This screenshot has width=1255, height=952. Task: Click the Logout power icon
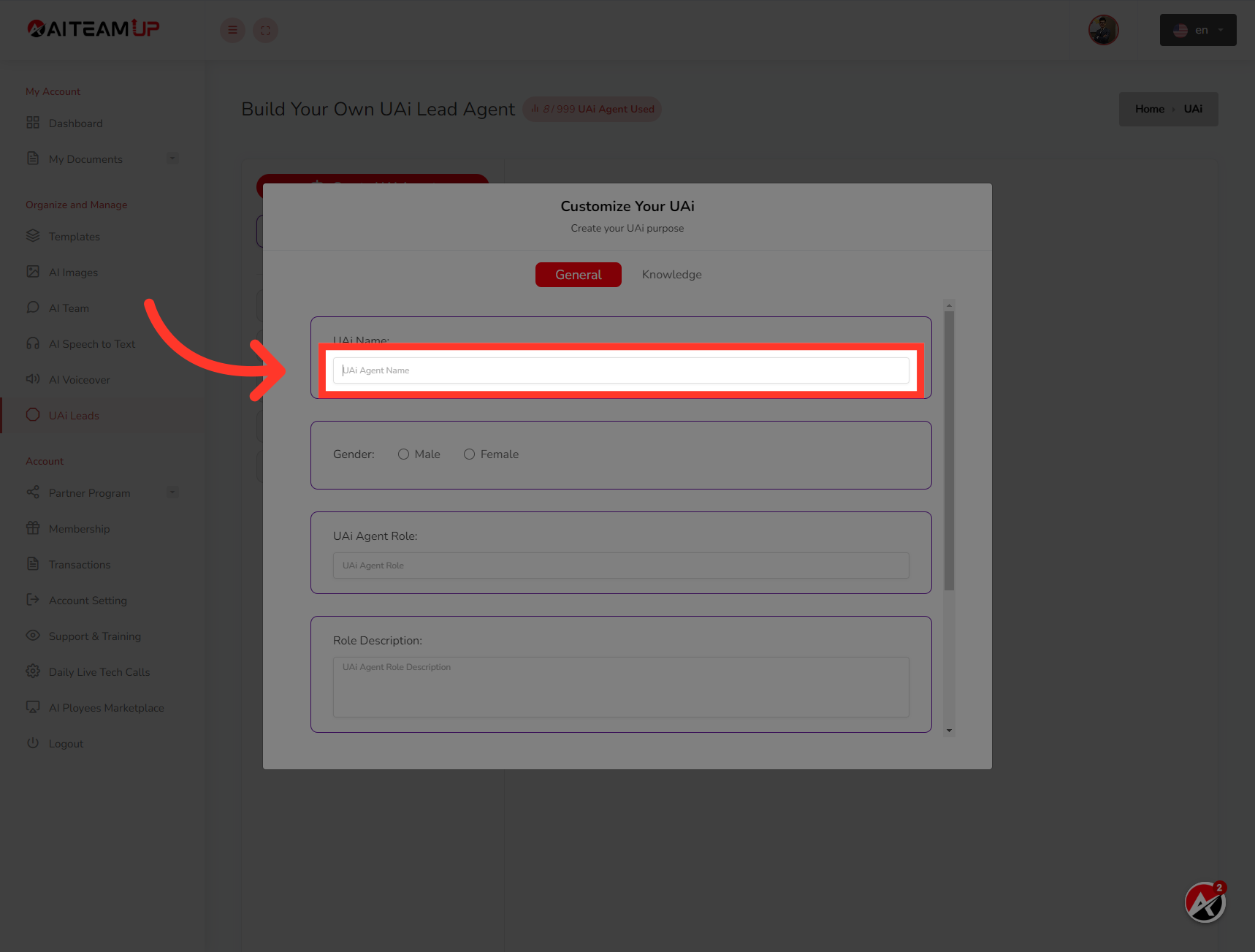[x=33, y=743]
